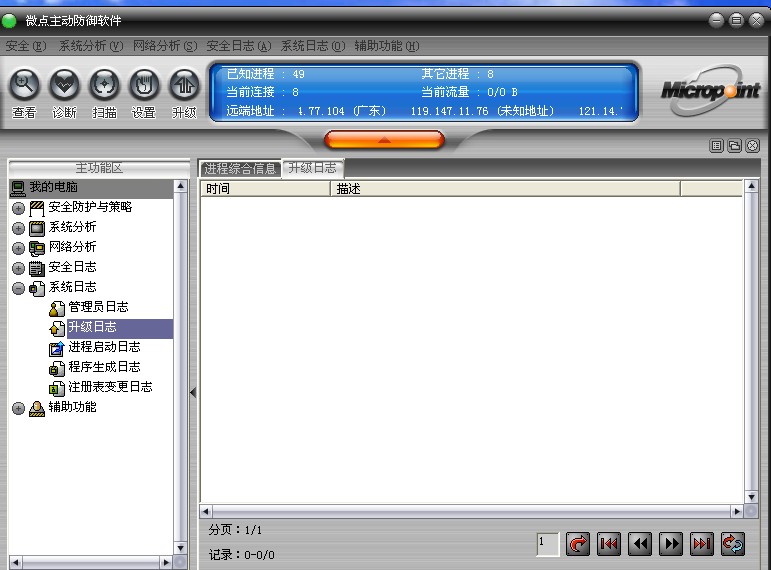Open the 系统分析(V) menu
This screenshot has height=570, width=771.
pyautogui.click(x=91, y=46)
